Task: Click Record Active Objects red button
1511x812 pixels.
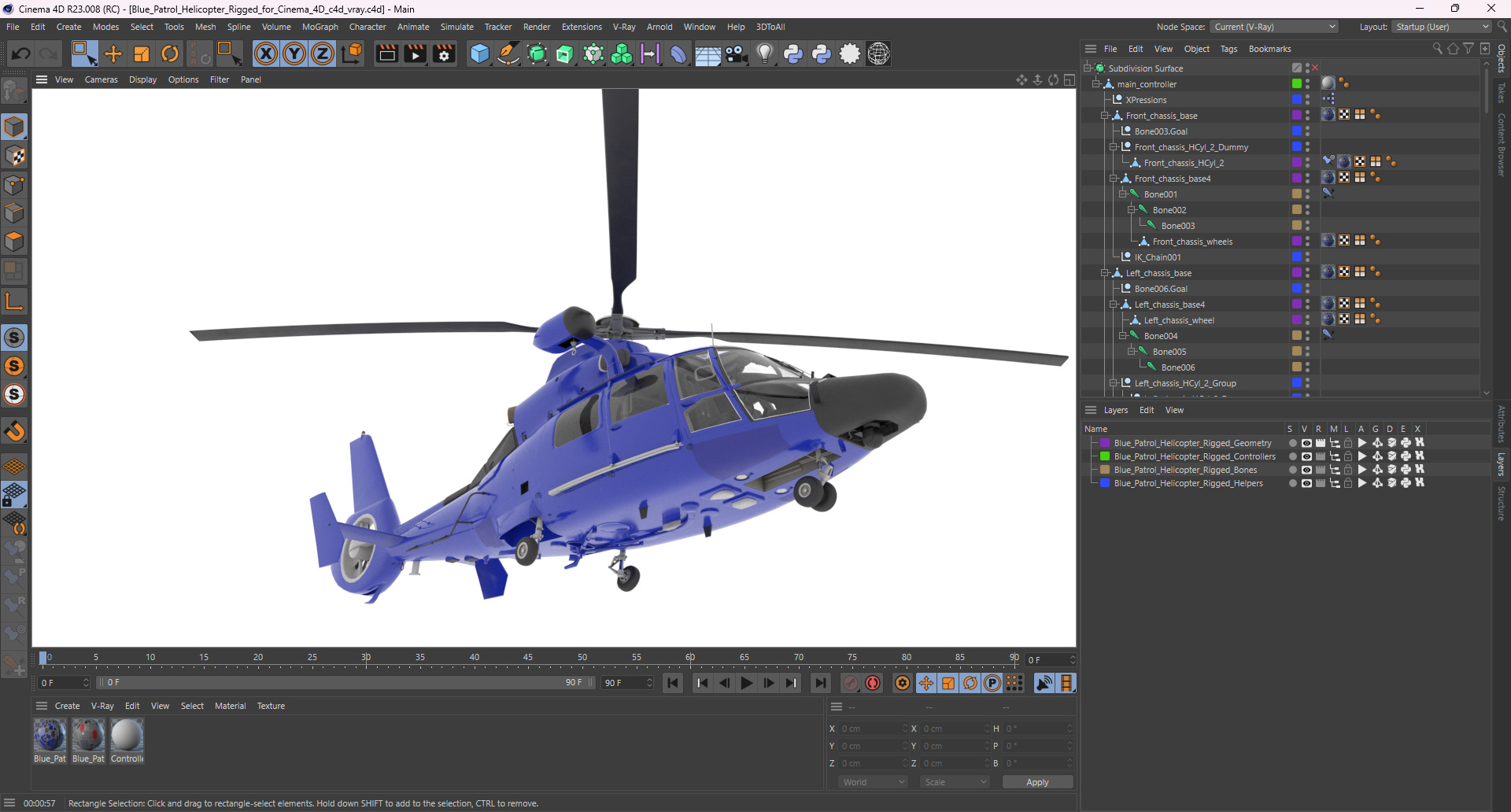Action: pos(851,683)
